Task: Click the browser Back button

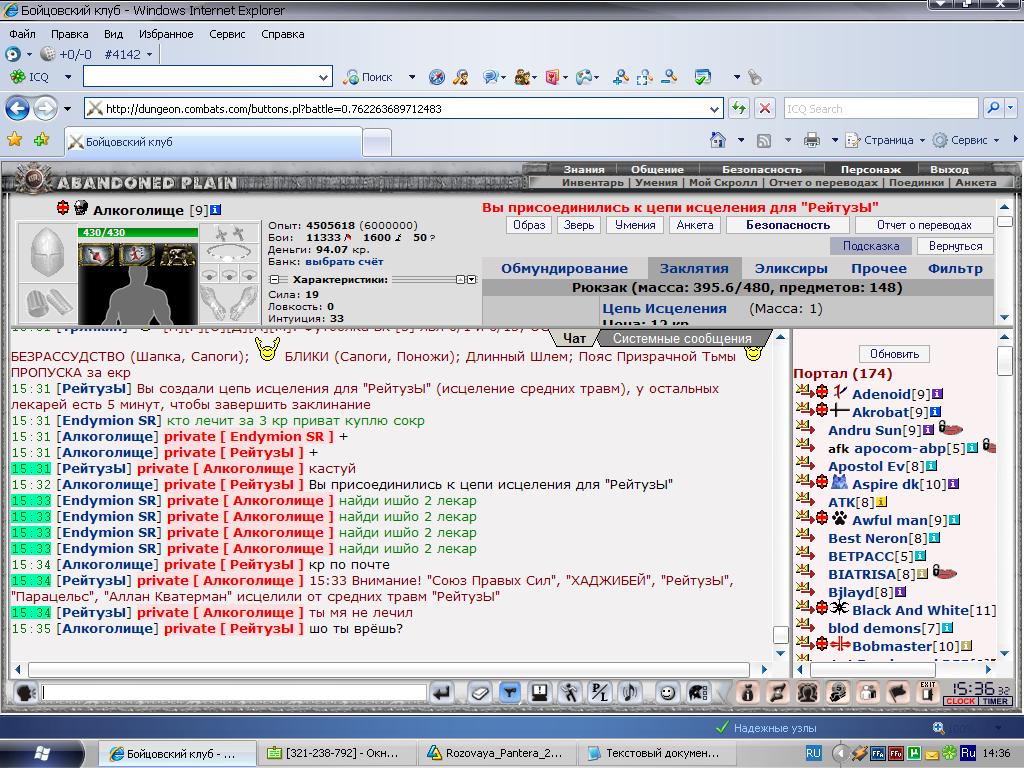Action: [18, 108]
